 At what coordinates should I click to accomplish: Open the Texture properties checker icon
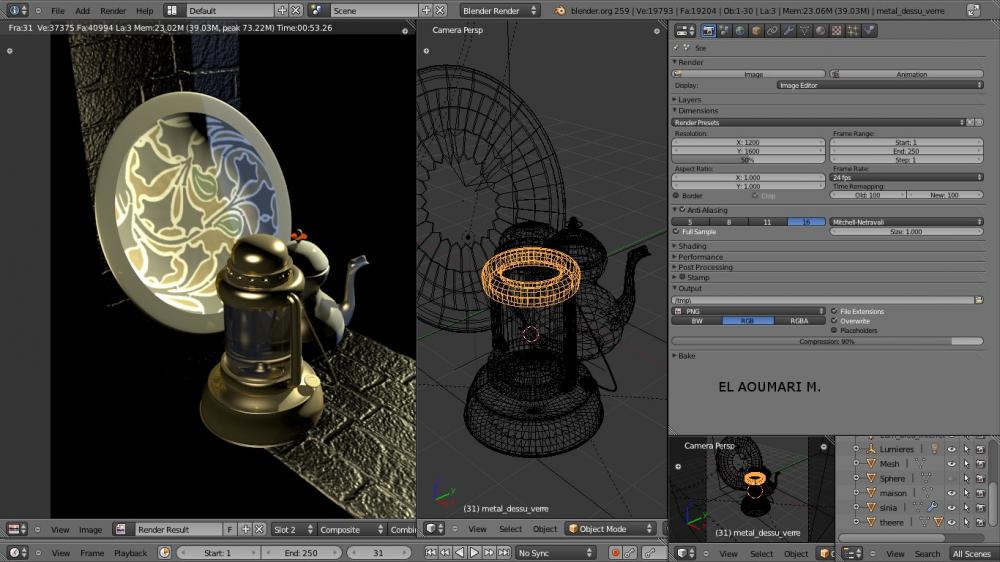click(x=837, y=31)
